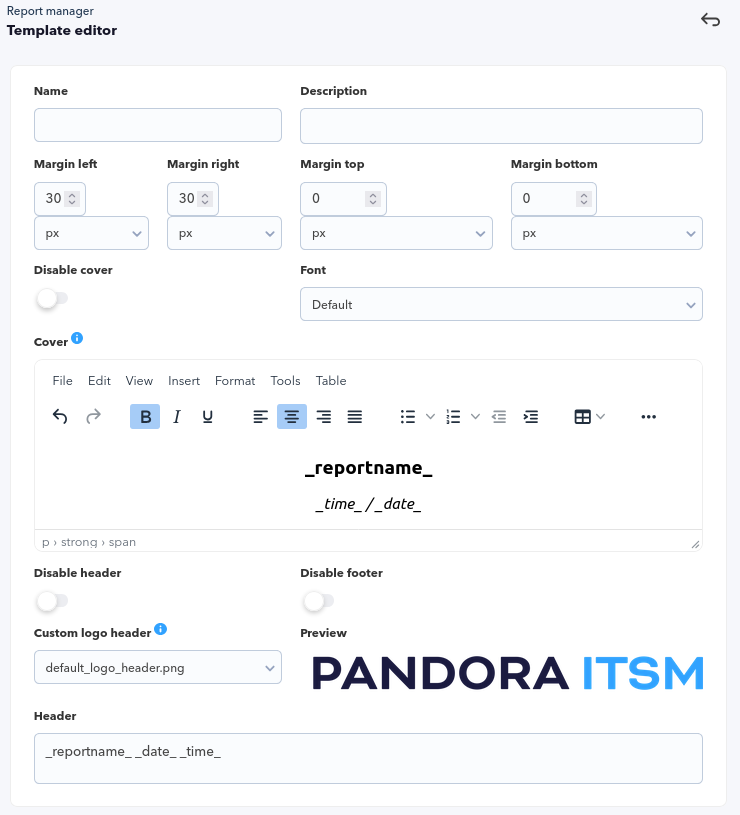Open the Insert menu in the editor
Image resolution: width=740 pixels, height=815 pixels.
click(x=184, y=380)
